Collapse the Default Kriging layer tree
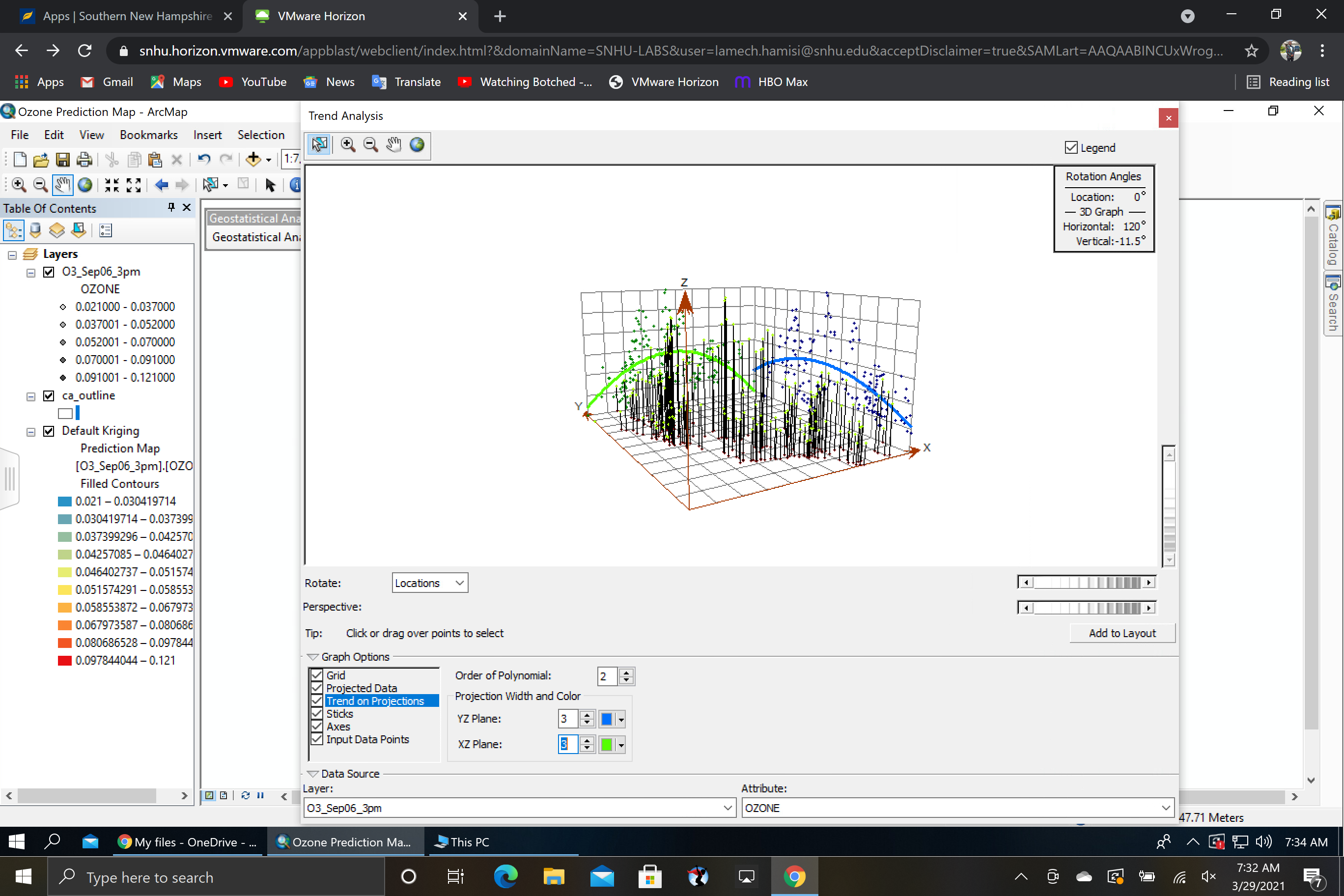Image resolution: width=1344 pixels, height=896 pixels. pyautogui.click(x=31, y=431)
